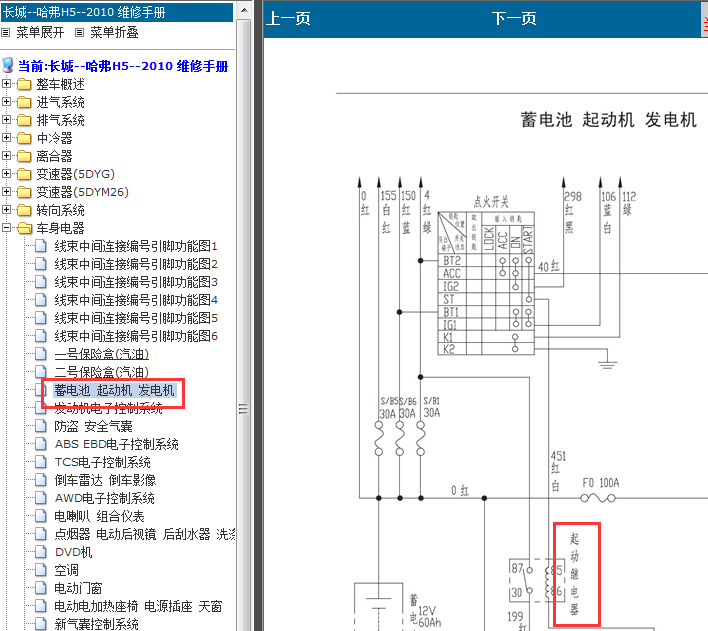This screenshot has width=708, height=631.
Task: Expand the 排气系统 folder node
Action: click(6, 120)
